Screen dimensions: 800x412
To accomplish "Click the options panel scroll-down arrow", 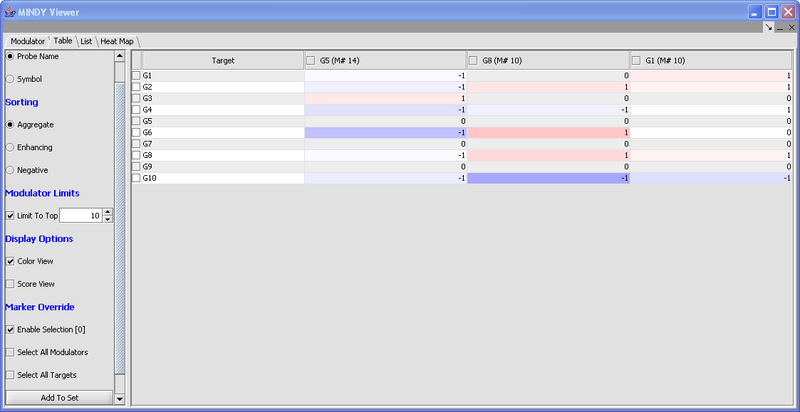I will click(x=120, y=399).
